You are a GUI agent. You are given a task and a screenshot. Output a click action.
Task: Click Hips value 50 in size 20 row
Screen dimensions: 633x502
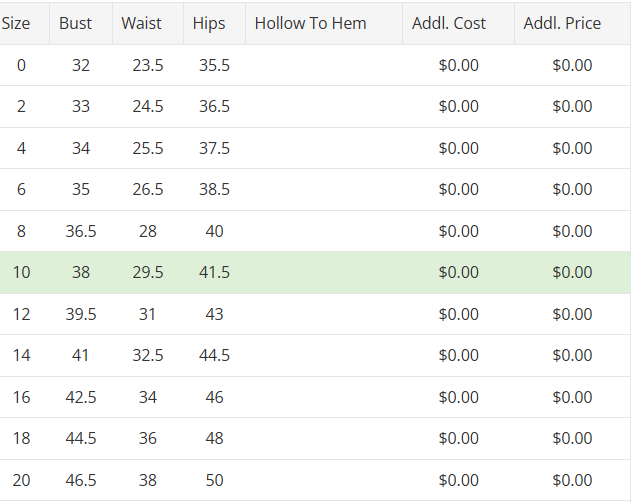(214, 480)
